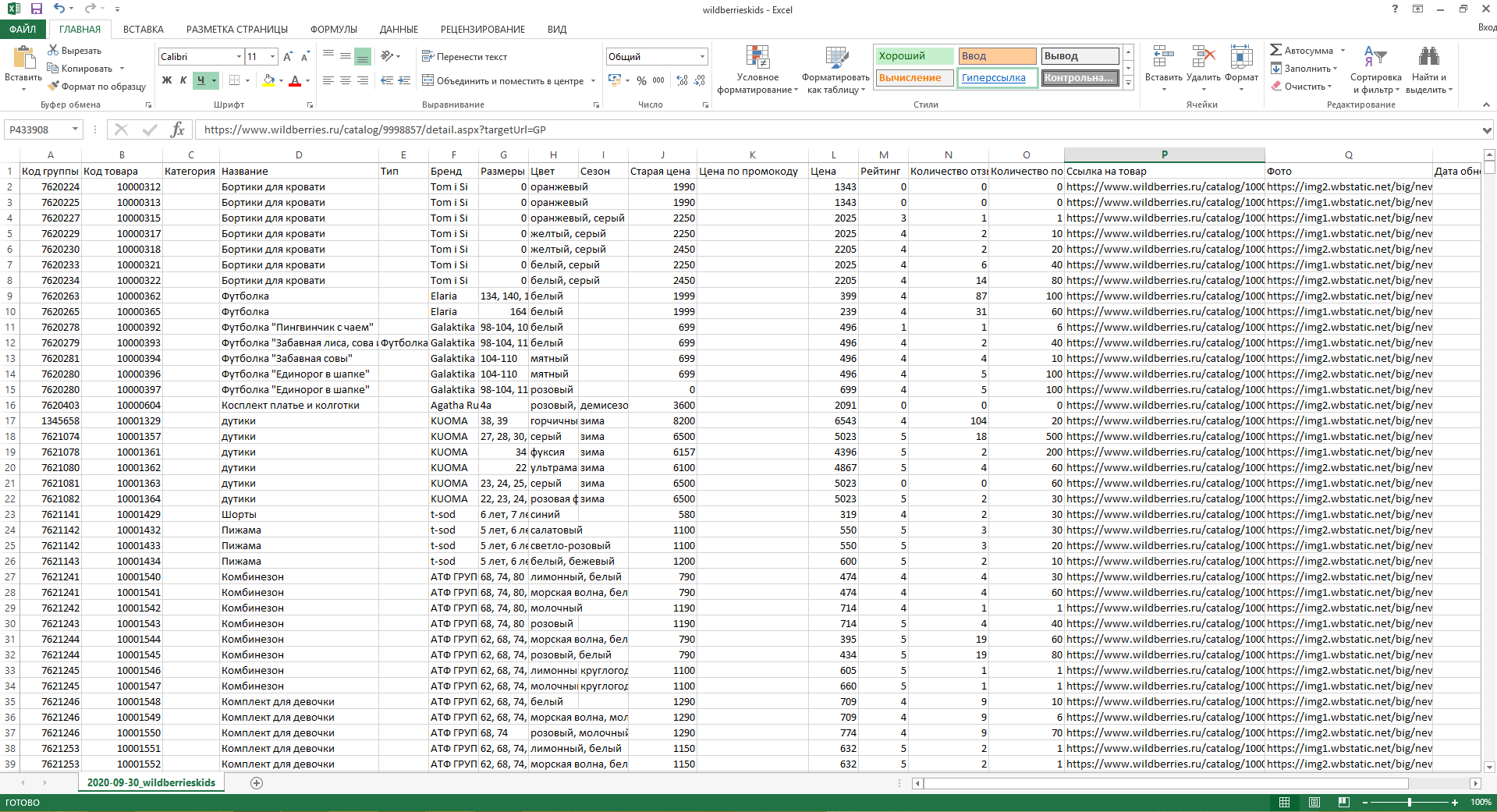Click the increase indent icon

click(404, 80)
